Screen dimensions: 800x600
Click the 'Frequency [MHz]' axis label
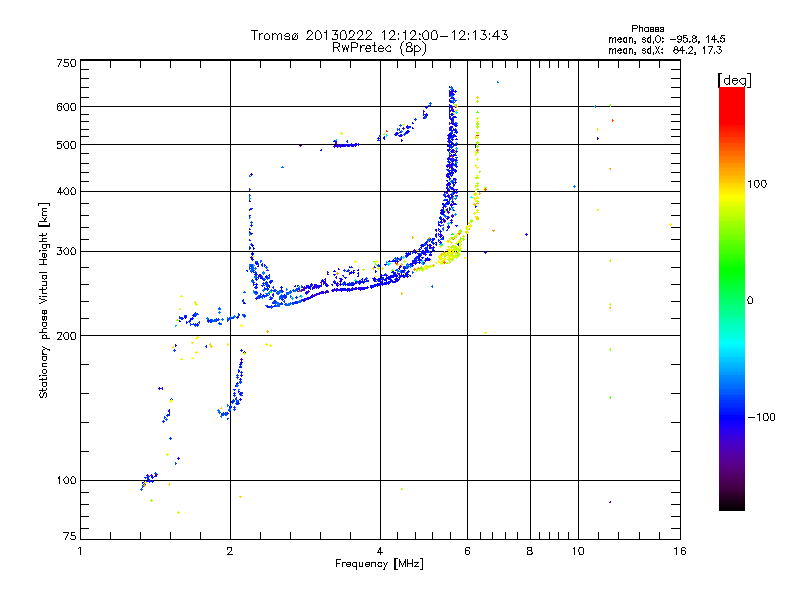tap(379, 564)
